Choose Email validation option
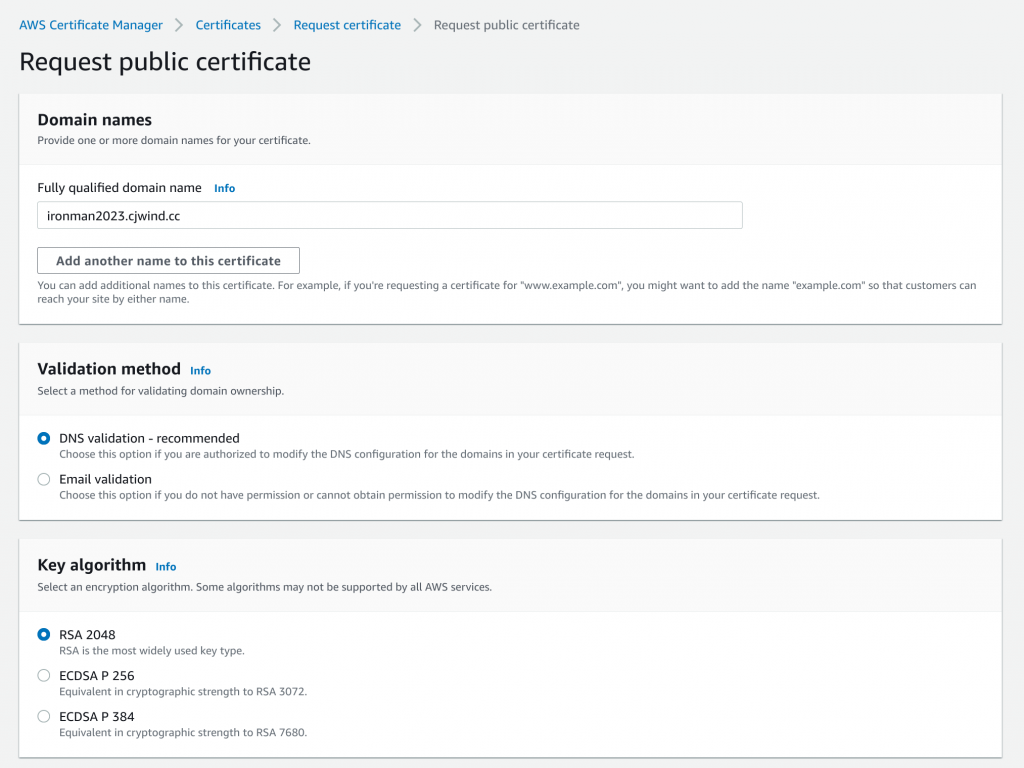 [x=44, y=479]
